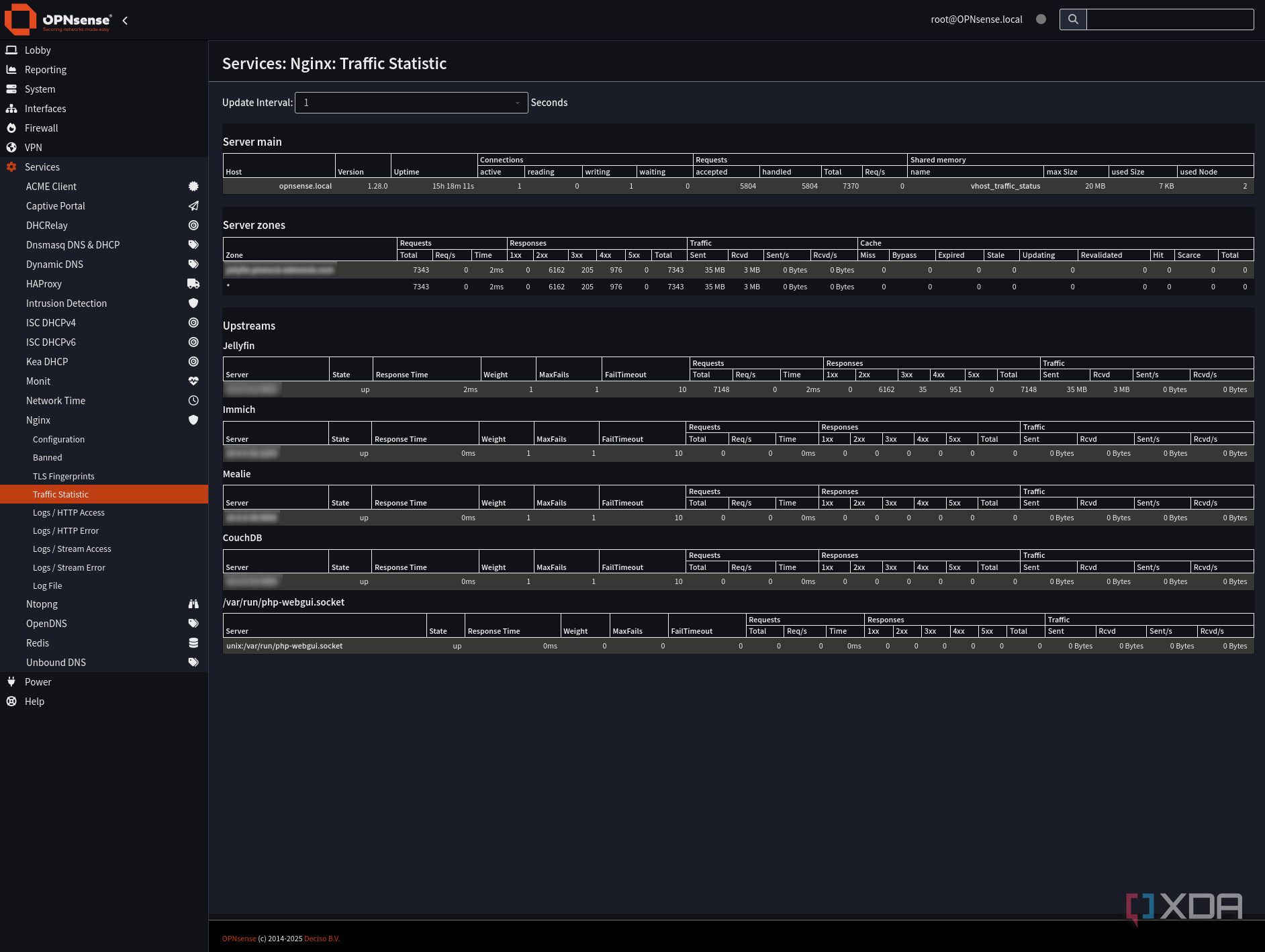Click the Interfaces network icon
This screenshot has height=952, width=1265.
(x=11, y=108)
